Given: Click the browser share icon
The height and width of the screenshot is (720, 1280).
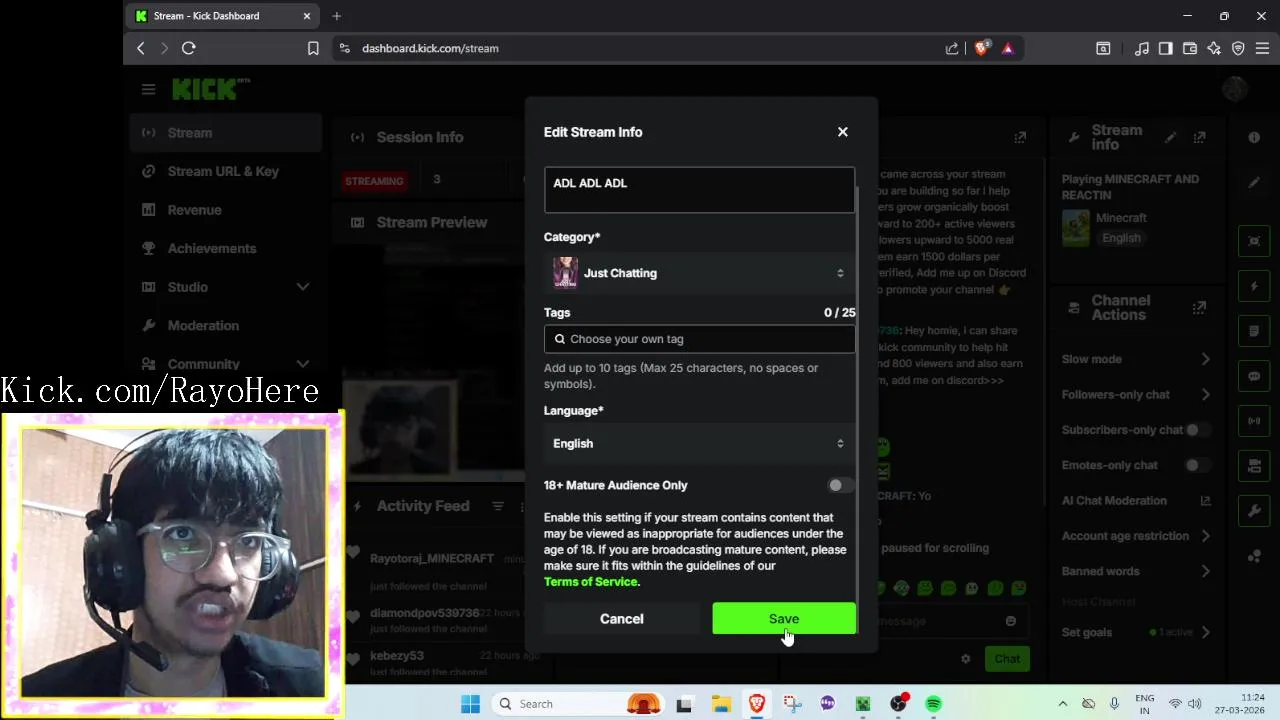Looking at the screenshot, I should pyautogui.click(x=951, y=48).
